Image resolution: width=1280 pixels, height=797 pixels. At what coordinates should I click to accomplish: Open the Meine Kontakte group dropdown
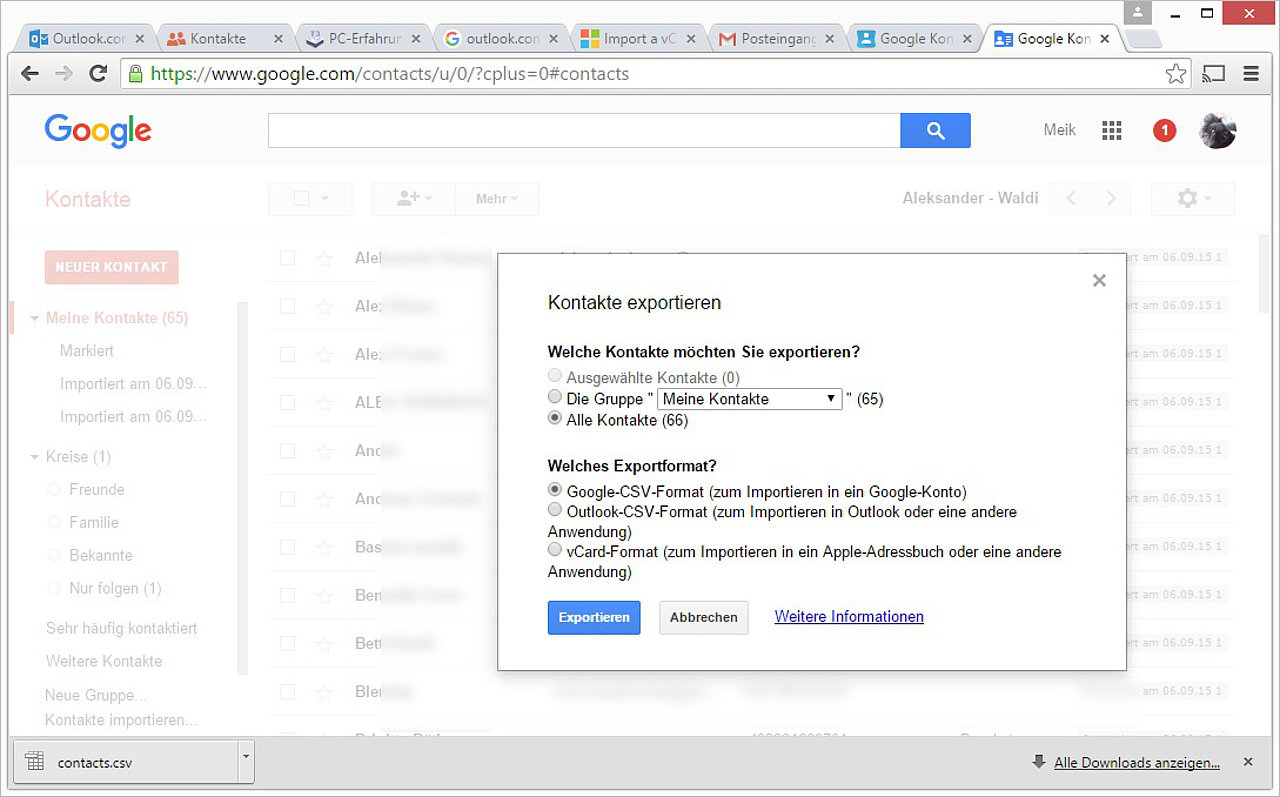click(749, 399)
